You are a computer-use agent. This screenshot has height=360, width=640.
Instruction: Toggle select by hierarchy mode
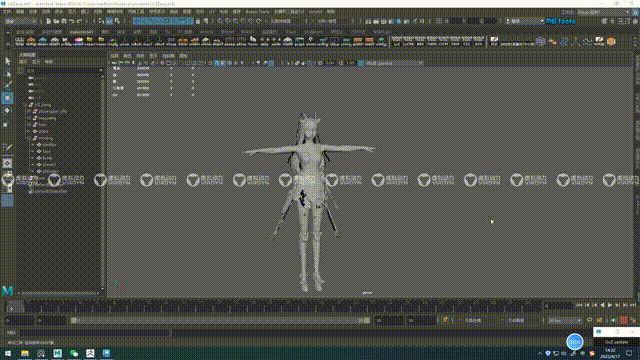tap(102, 21)
